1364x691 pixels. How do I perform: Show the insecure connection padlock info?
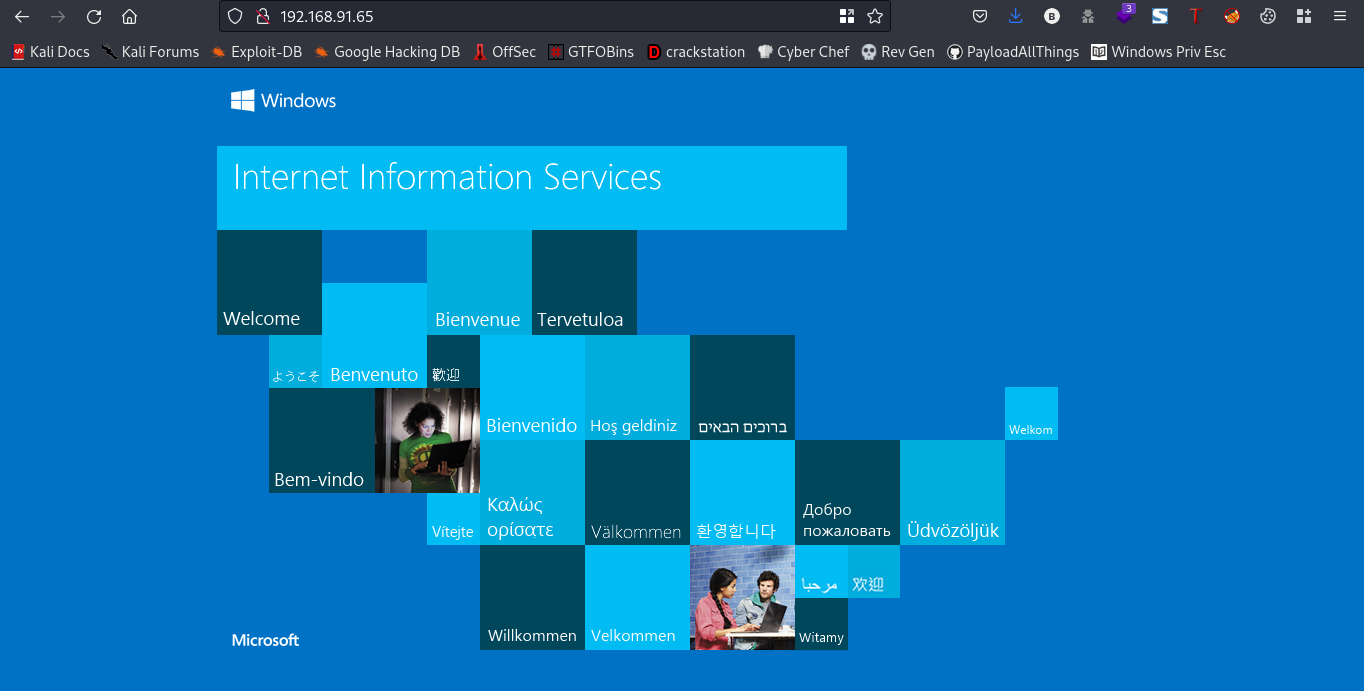pyautogui.click(x=263, y=16)
